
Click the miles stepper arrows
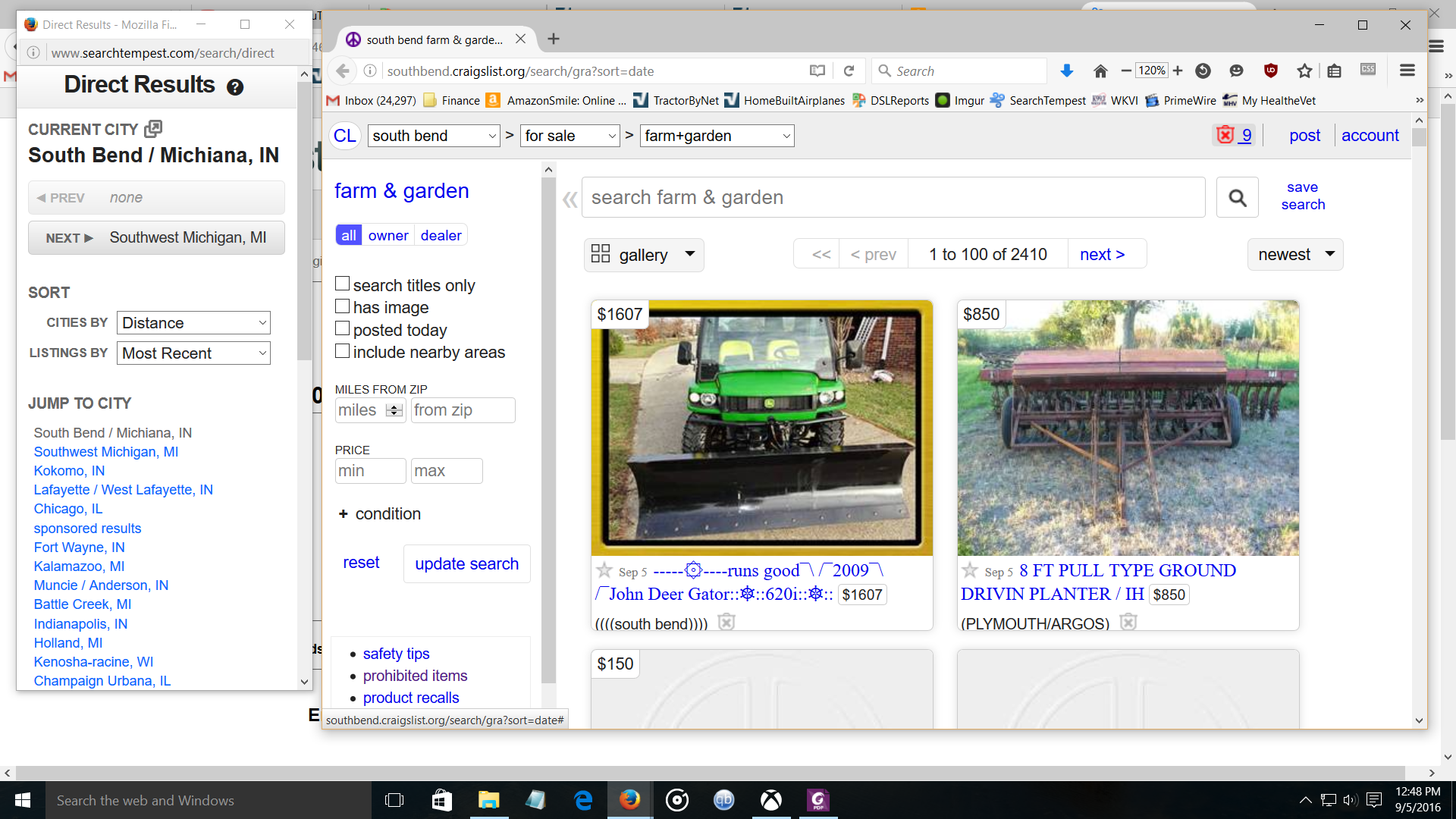click(x=394, y=410)
